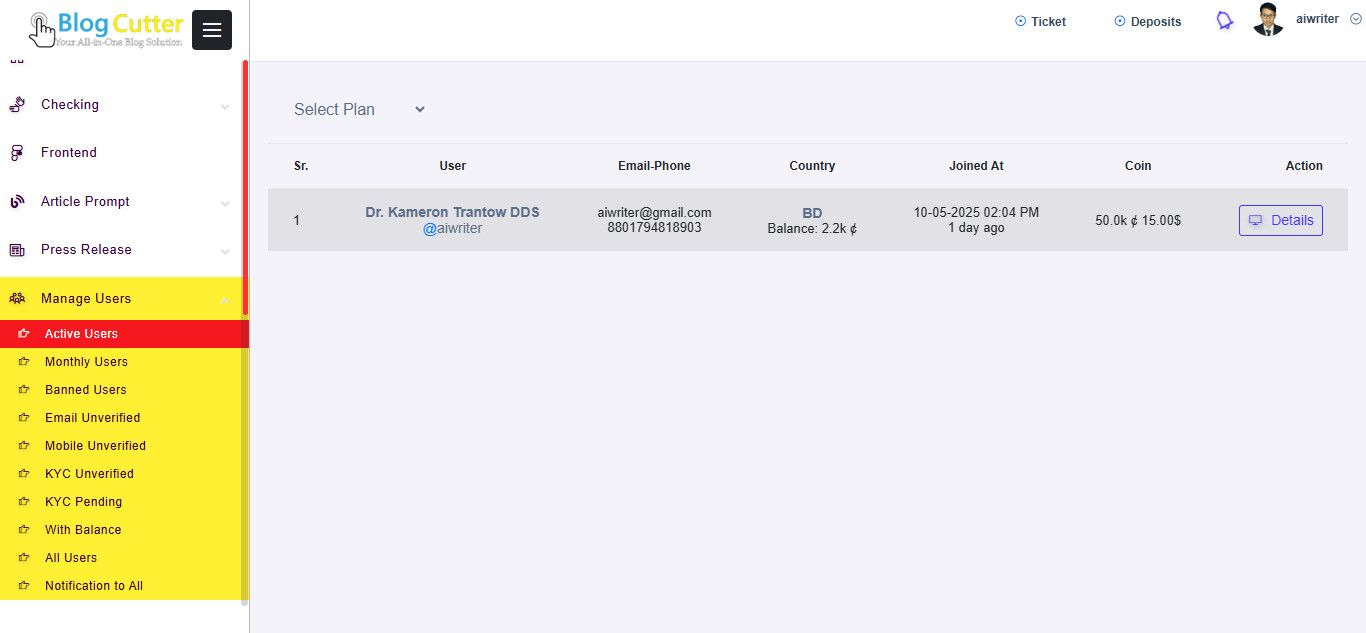Click the Checking sidebar icon
This screenshot has width=1366, height=633.
[x=17, y=104]
